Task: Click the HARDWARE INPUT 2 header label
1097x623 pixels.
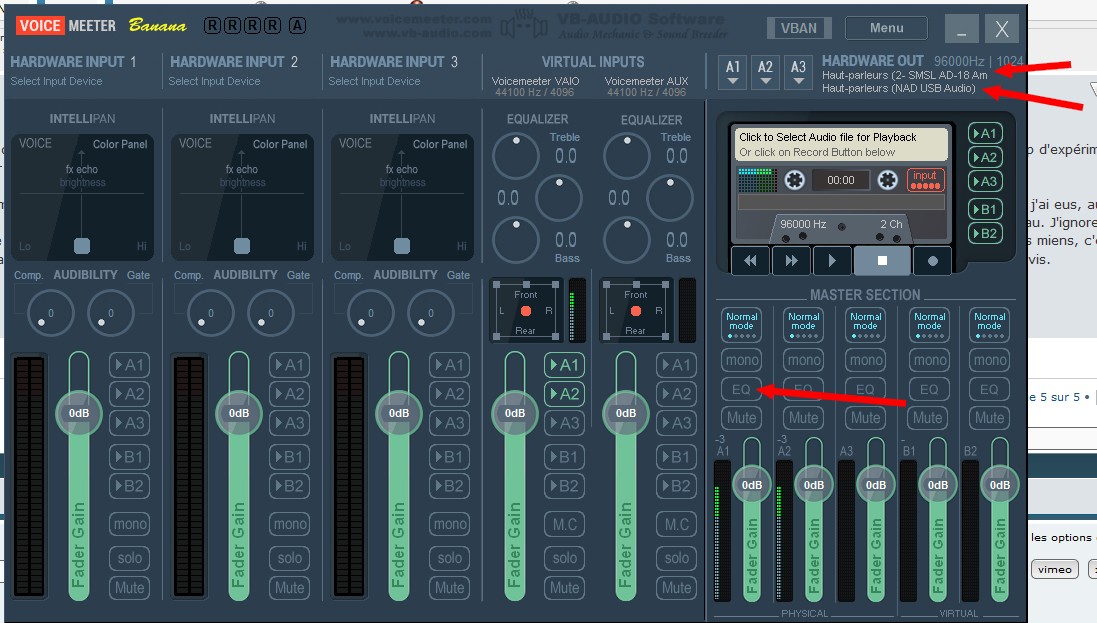Action: 234,62
